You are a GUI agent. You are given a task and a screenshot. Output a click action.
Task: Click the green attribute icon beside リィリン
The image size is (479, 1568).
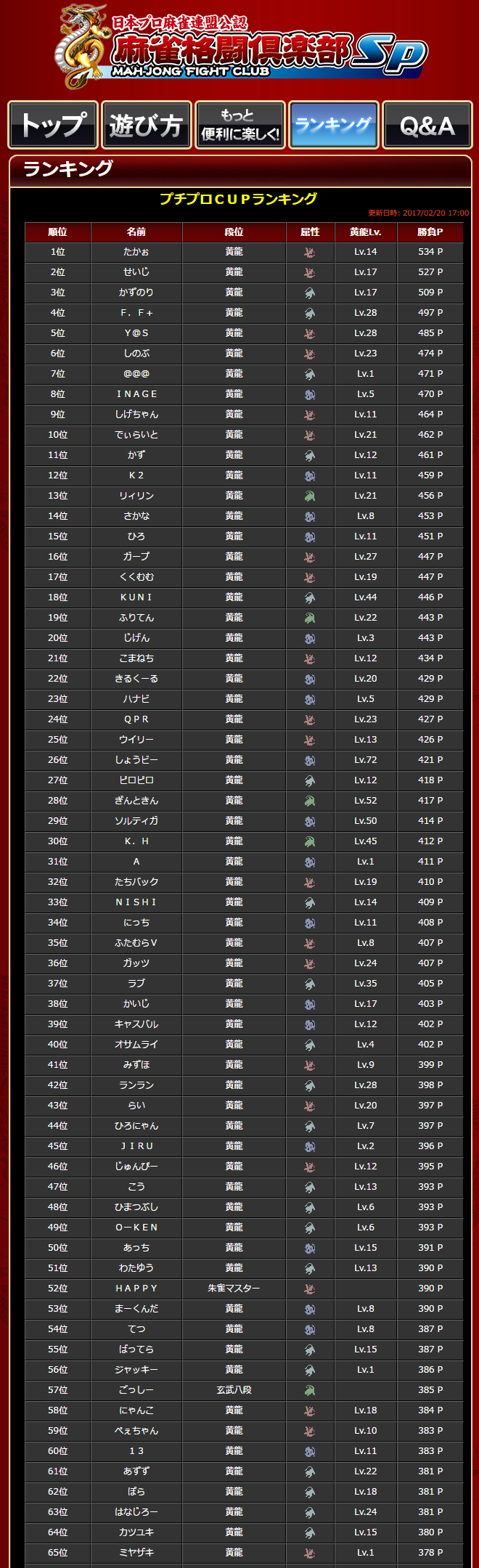(310, 497)
